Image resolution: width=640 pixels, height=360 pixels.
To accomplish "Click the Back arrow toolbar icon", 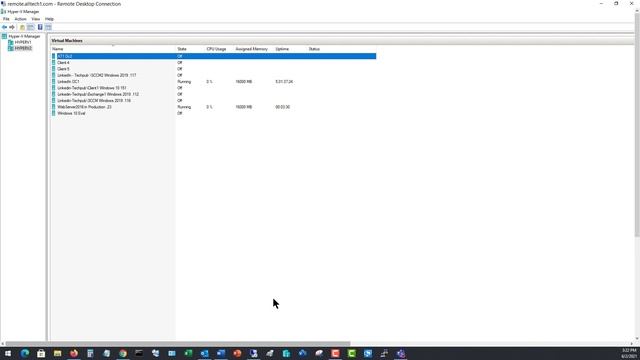I will tap(4, 27).
